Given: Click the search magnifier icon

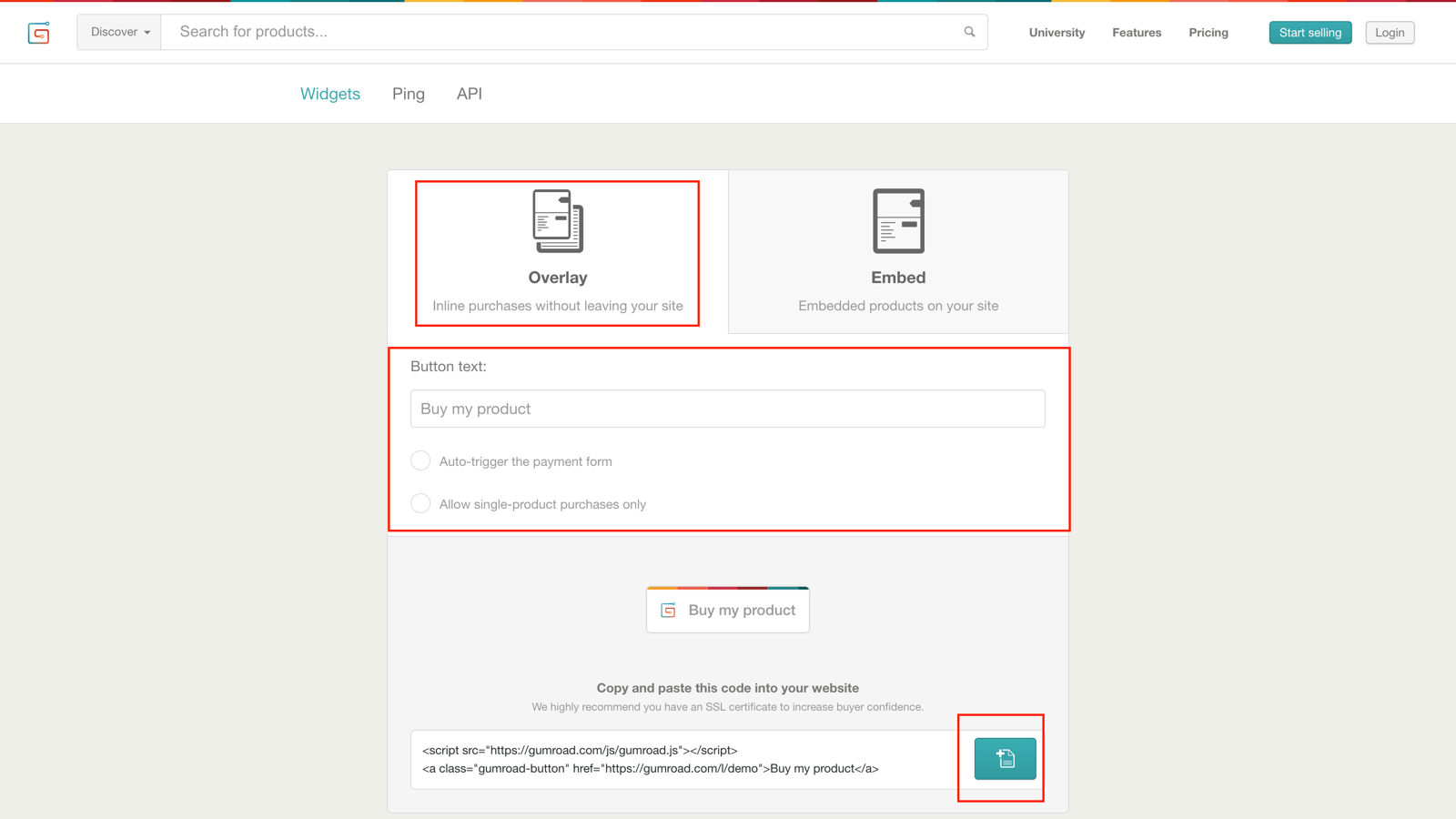Looking at the screenshot, I should [968, 31].
